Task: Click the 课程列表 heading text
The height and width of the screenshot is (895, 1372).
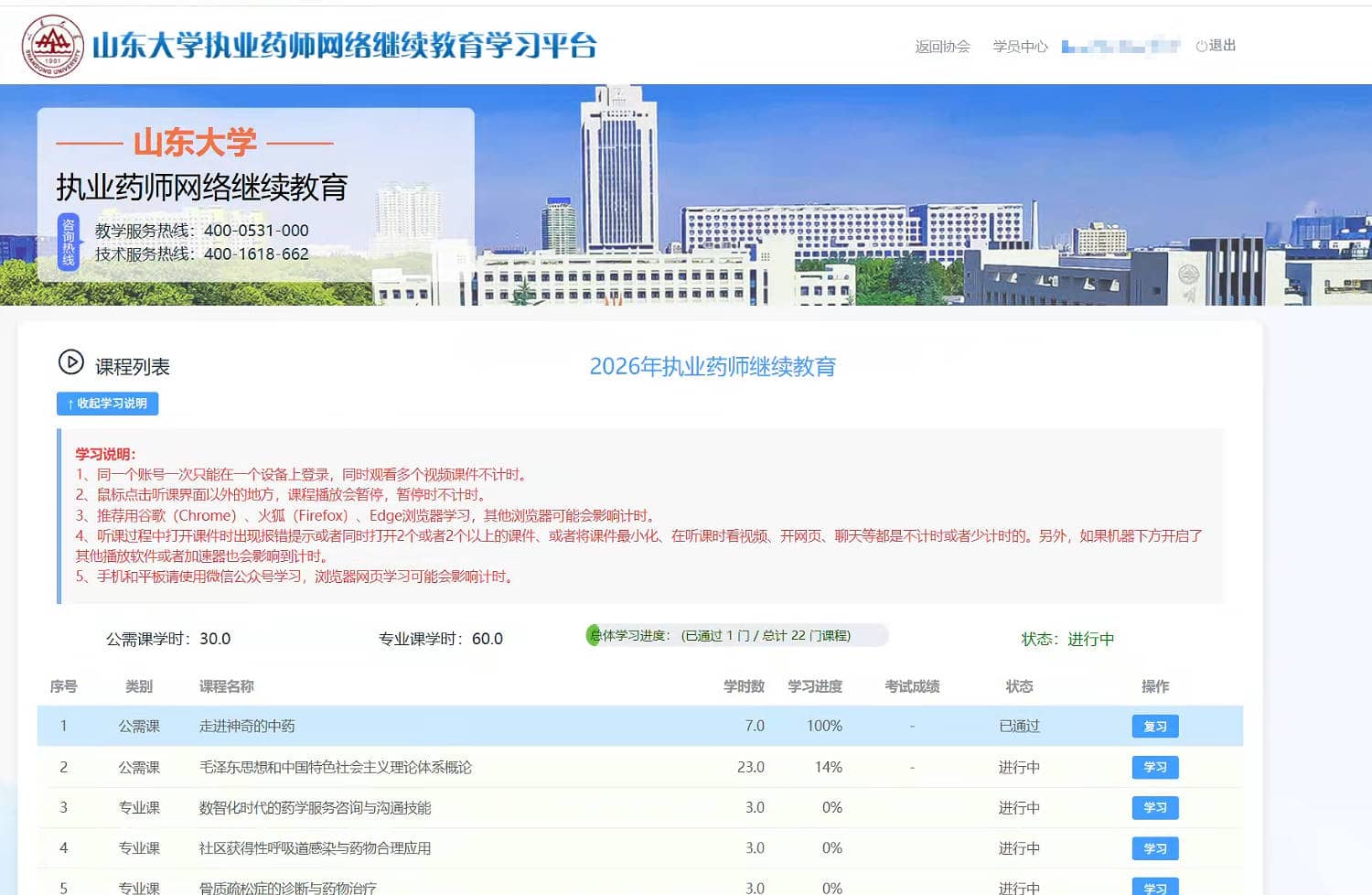Action: (133, 367)
